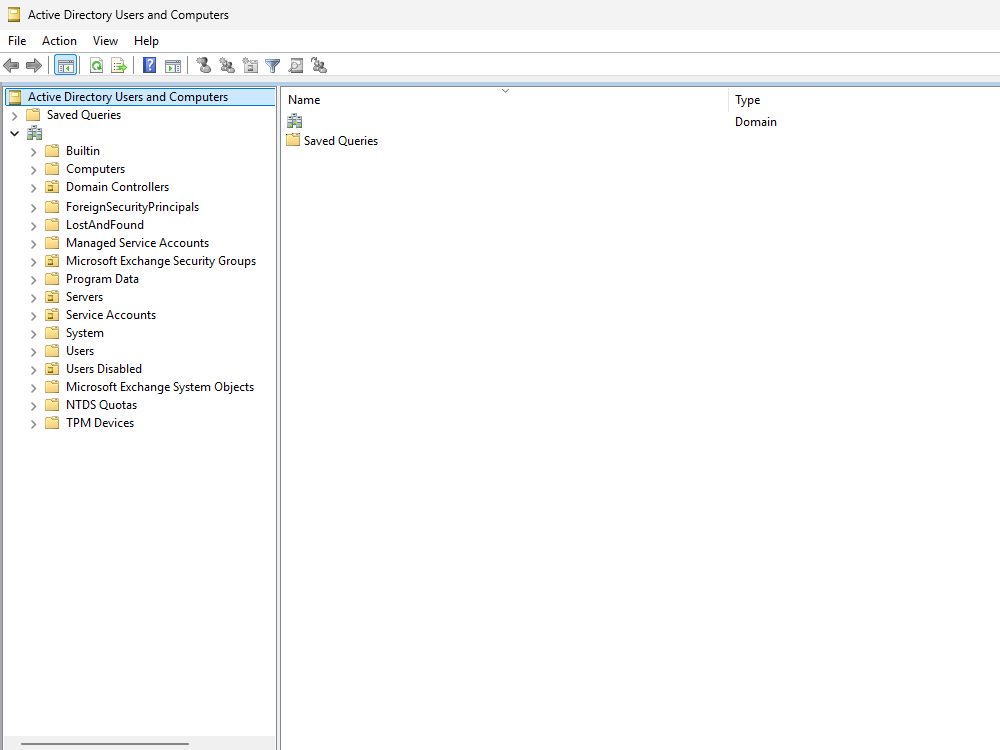Expand the System container arrow

point(34,334)
